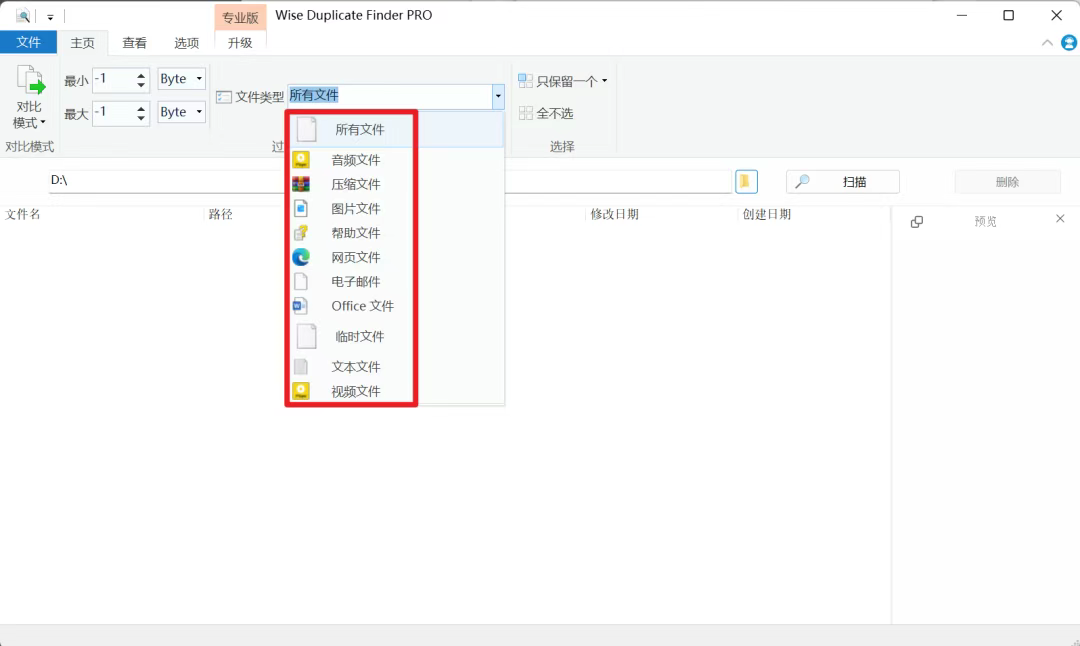The height and width of the screenshot is (646, 1080).
Task: Decrease the 最小 size value
Action: (x=141, y=85)
